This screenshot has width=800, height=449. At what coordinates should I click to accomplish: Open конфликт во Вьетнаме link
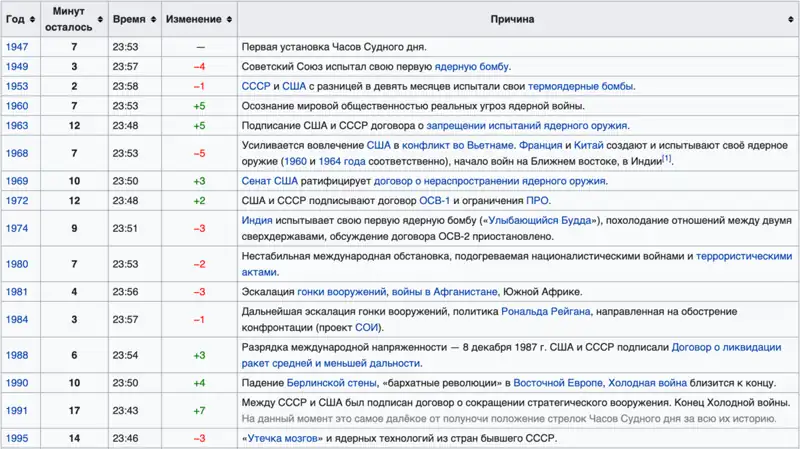(458, 145)
